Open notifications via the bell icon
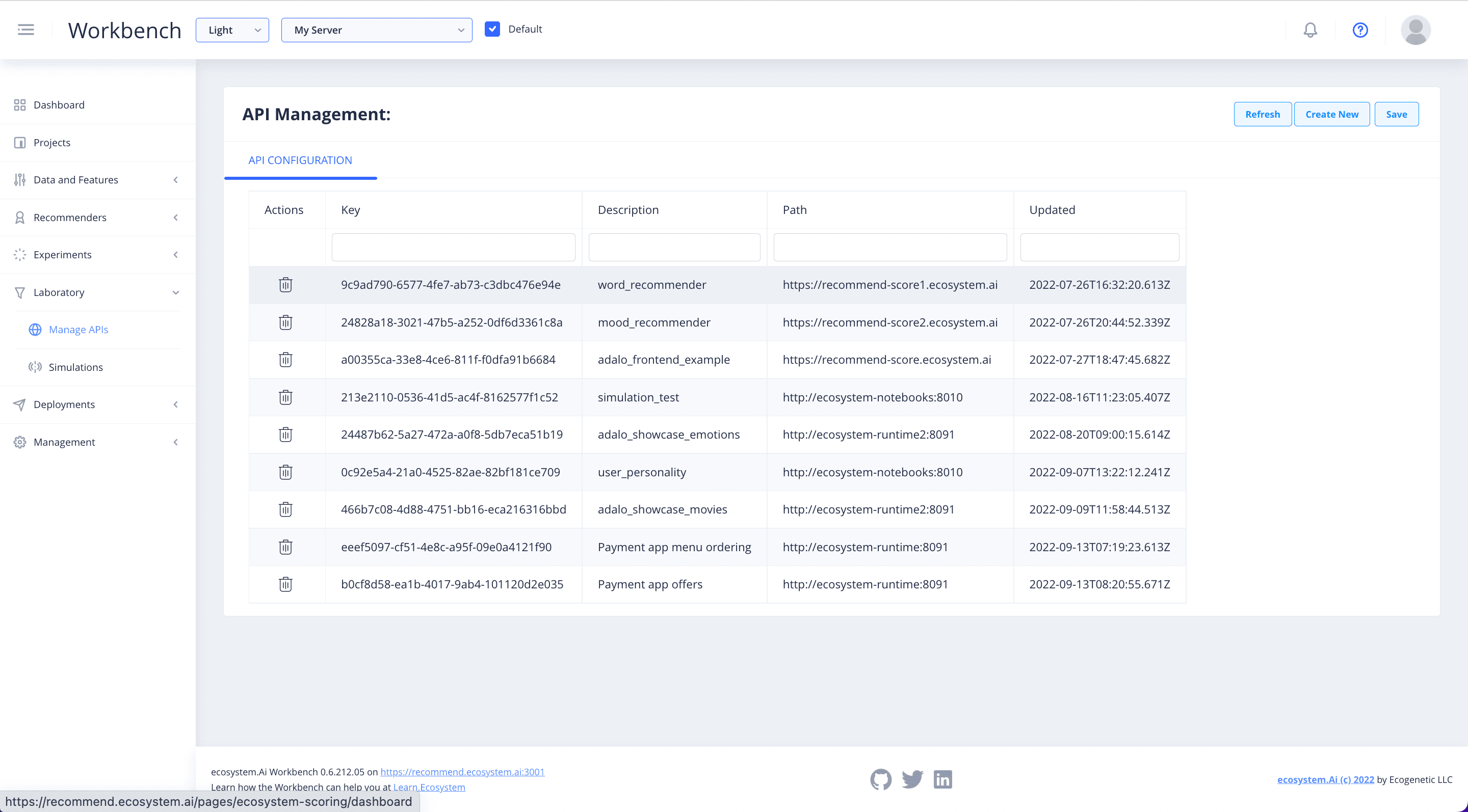Screen dimensions: 1468x812 (1310, 30)
